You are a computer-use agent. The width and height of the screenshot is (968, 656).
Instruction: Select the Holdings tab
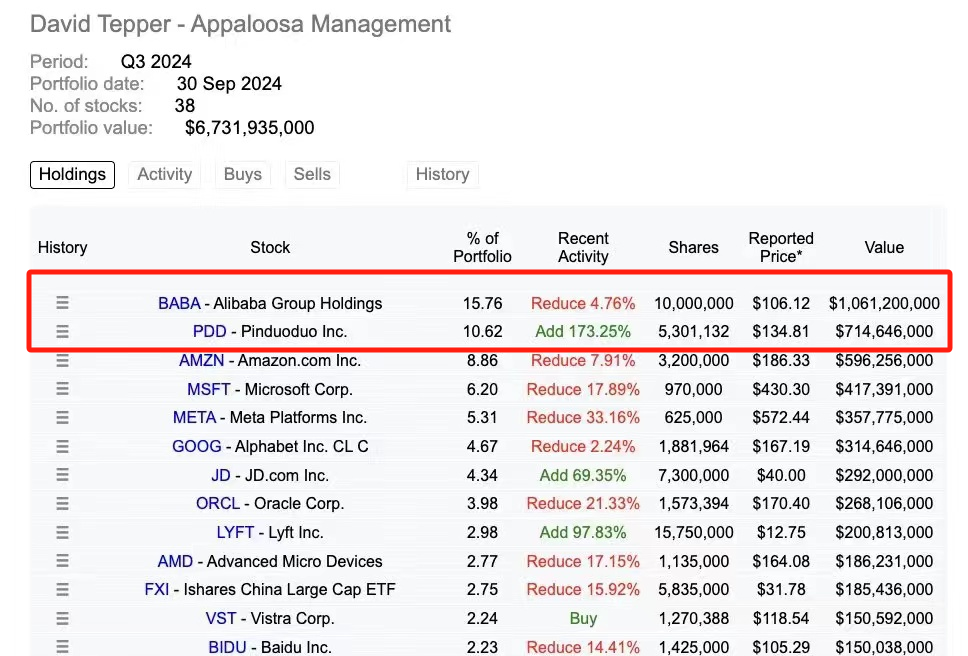pos(72,174)
